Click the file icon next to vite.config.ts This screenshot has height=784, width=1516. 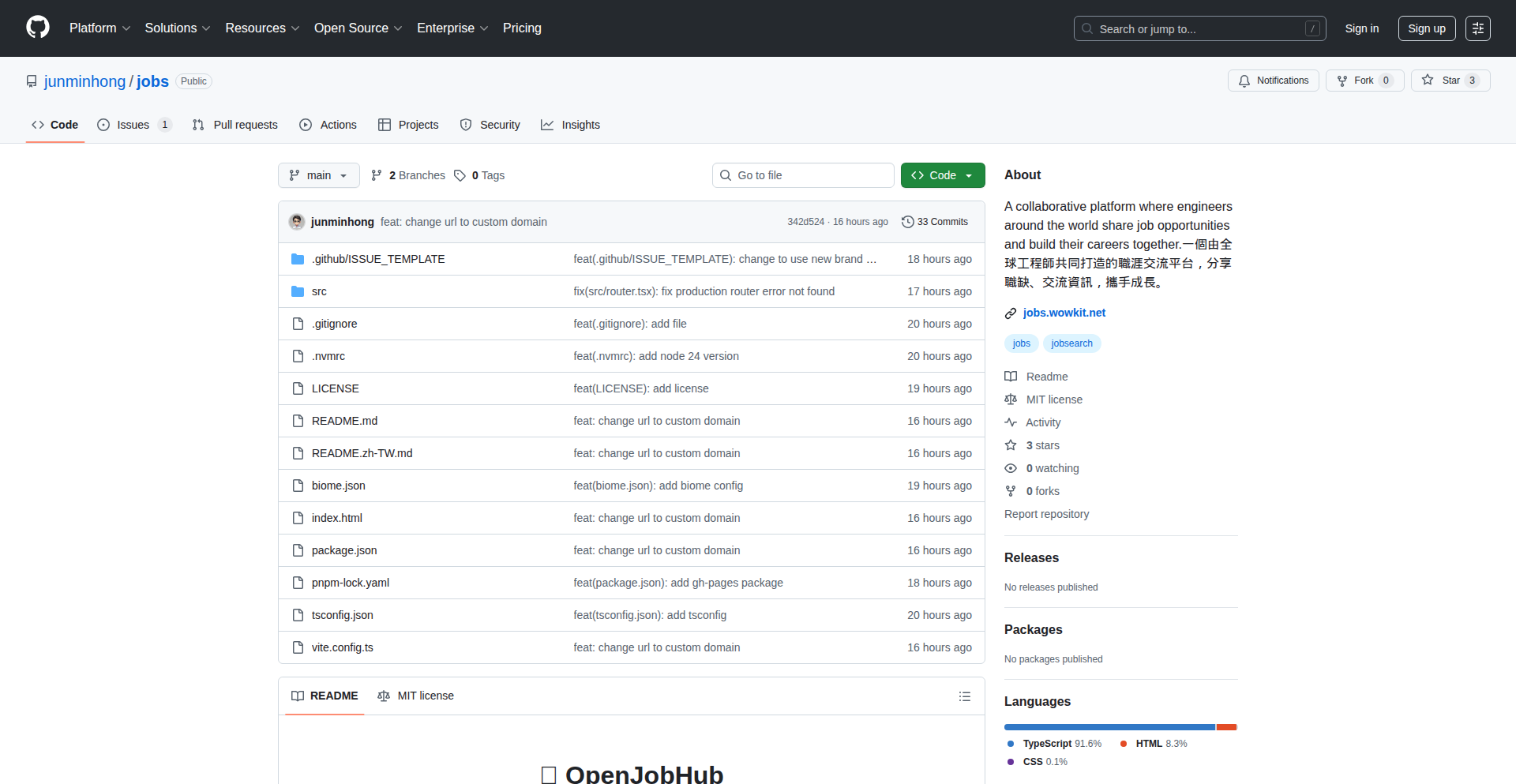click(x=298, y=647)
